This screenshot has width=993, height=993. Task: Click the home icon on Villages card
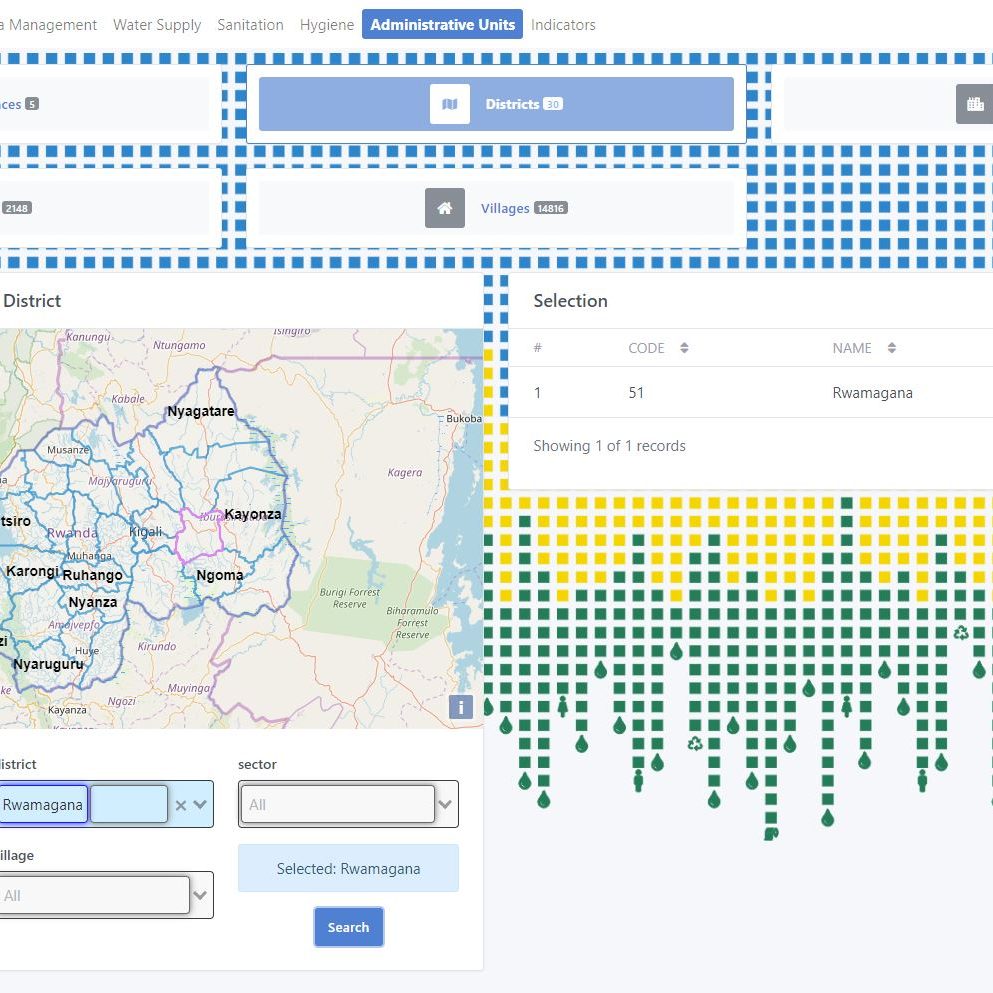coord(445,208)
